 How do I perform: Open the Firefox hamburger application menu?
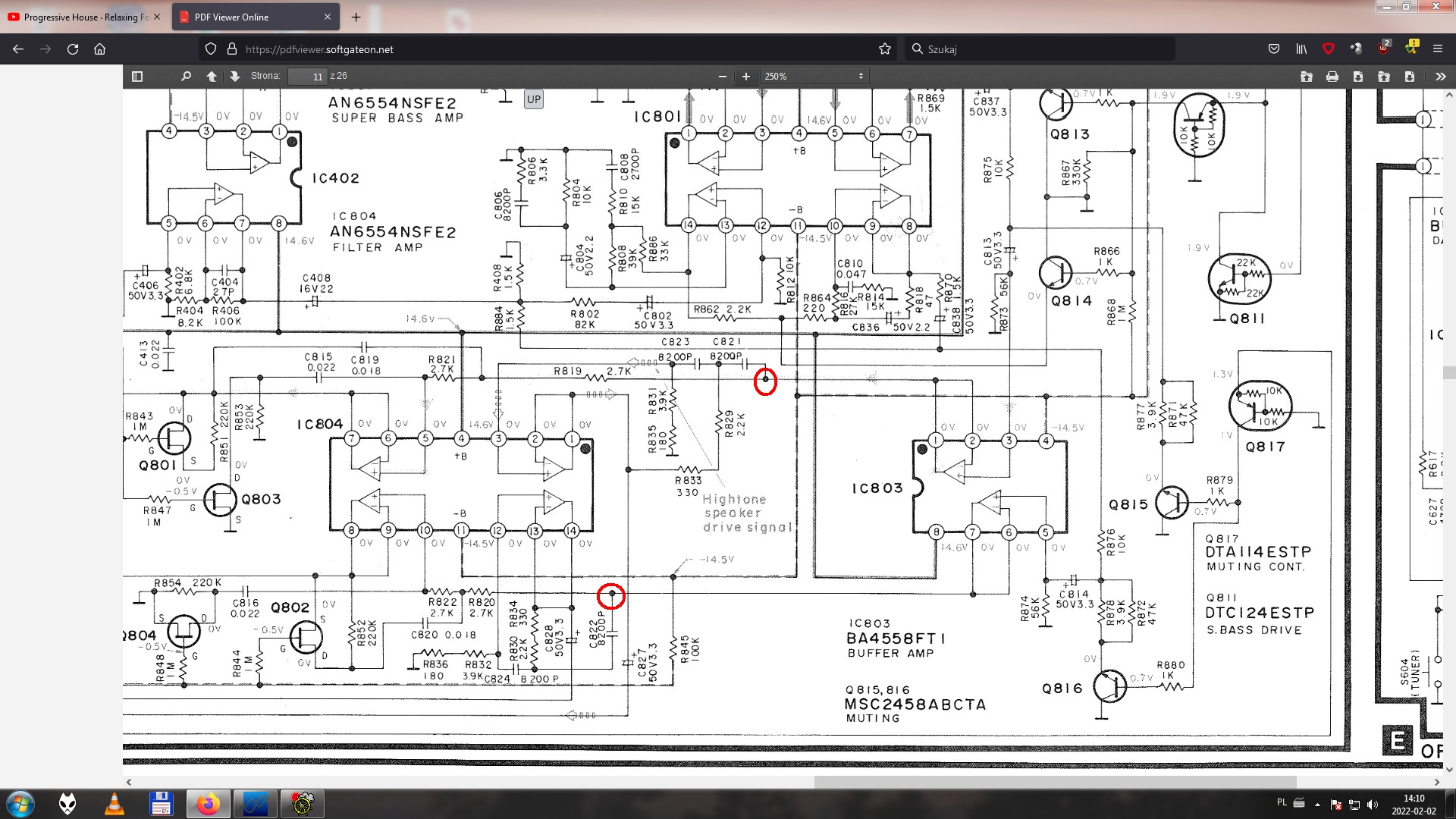tap(1437, 49)
